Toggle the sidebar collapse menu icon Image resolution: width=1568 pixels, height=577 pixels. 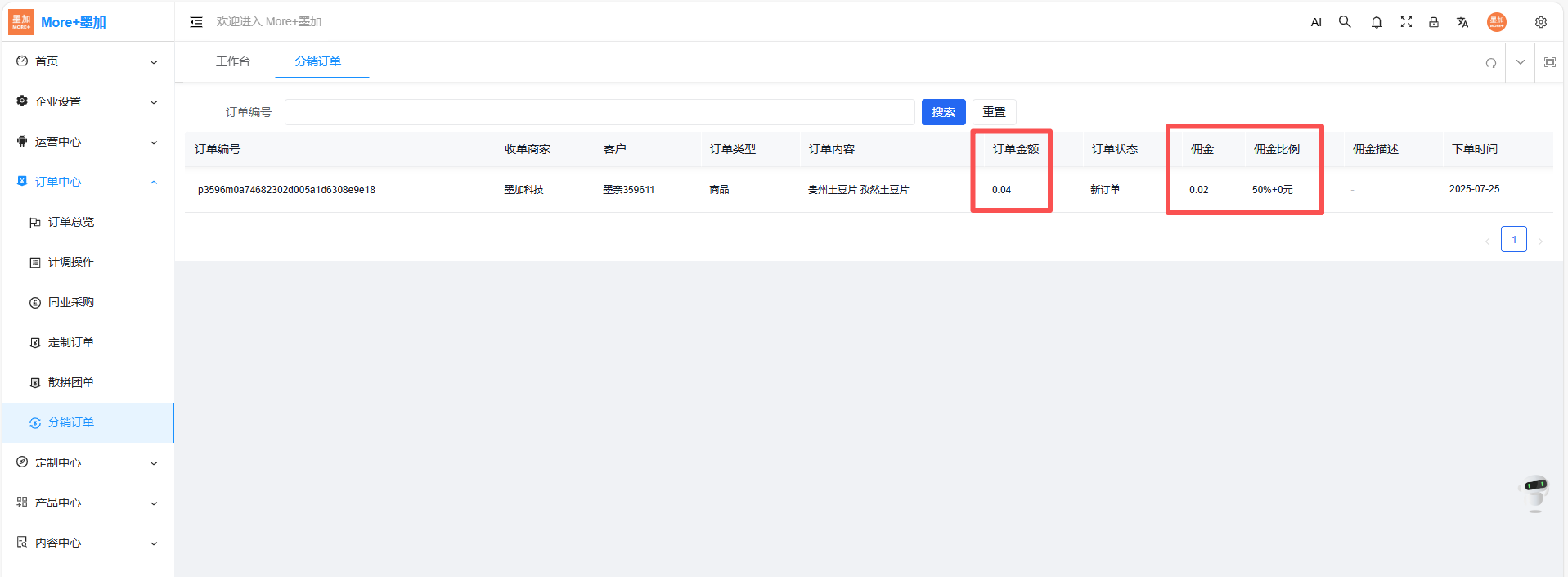(x=196, y=22)
